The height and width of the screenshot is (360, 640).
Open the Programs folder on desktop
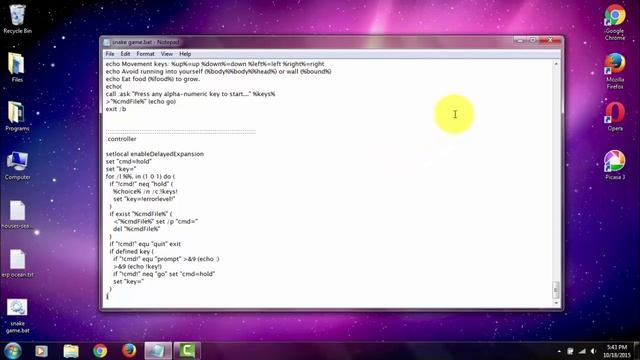click(17, 116)
